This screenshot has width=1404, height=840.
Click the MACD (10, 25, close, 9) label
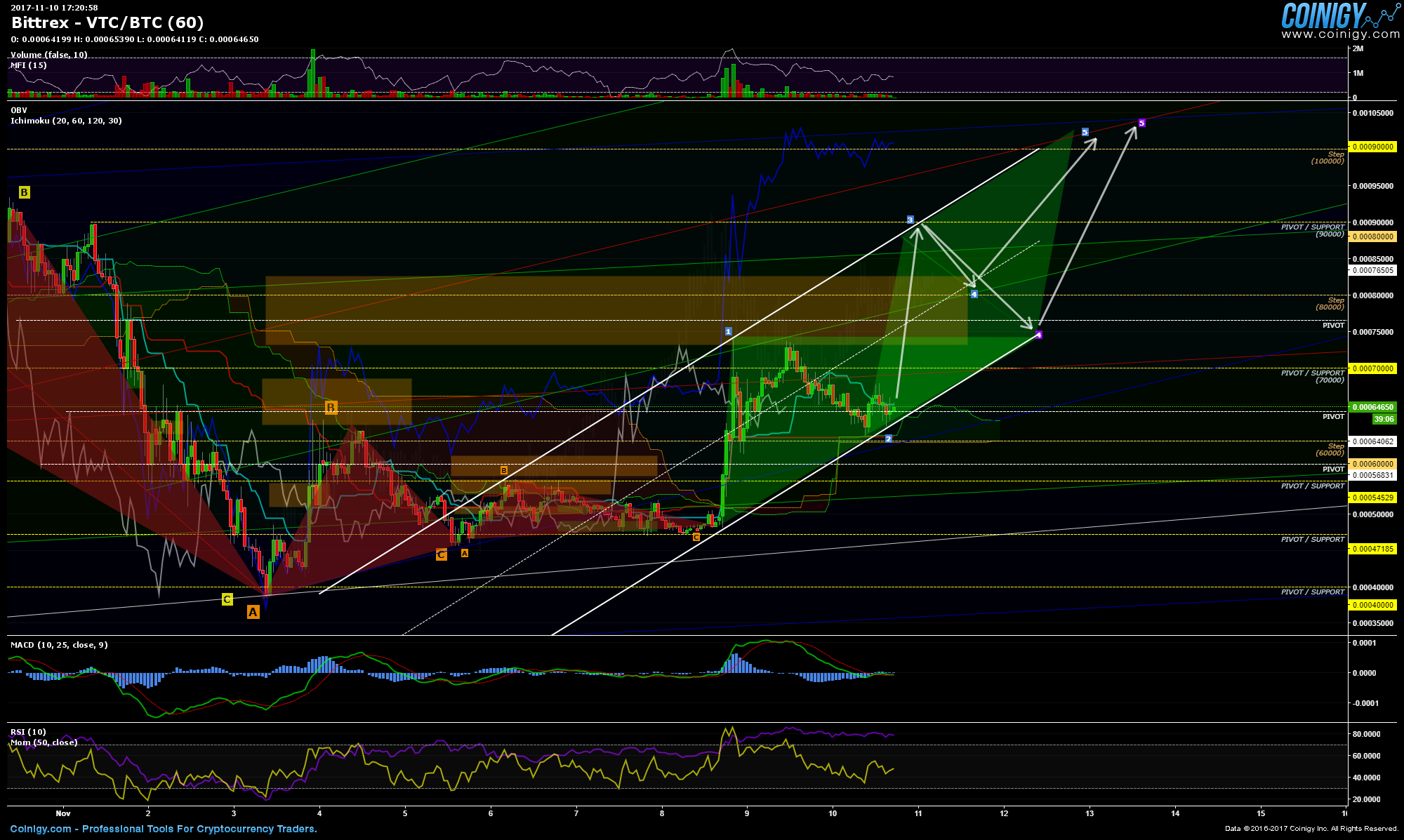point(59,645)
